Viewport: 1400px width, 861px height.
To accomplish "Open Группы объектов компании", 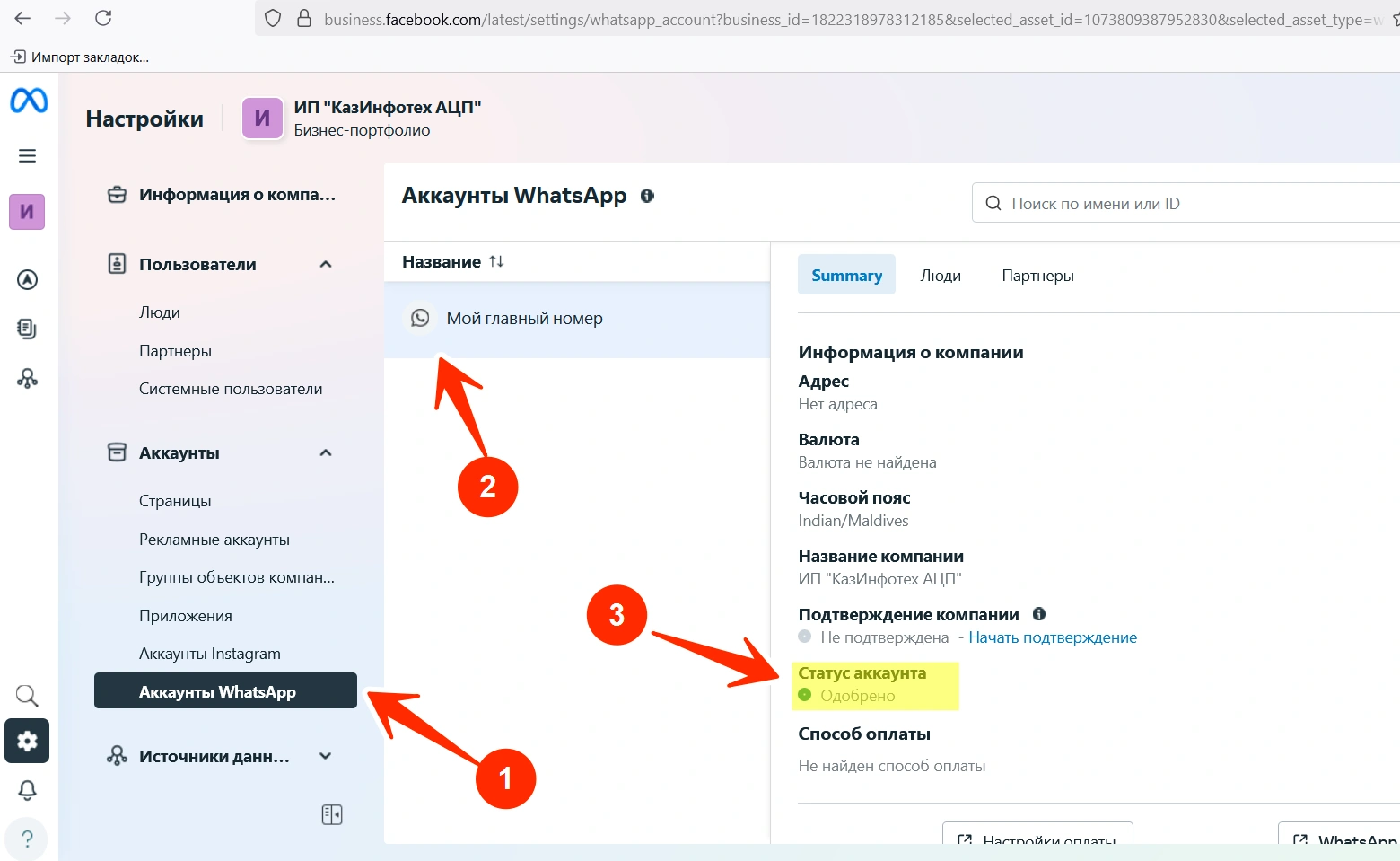I will (237, 577).
